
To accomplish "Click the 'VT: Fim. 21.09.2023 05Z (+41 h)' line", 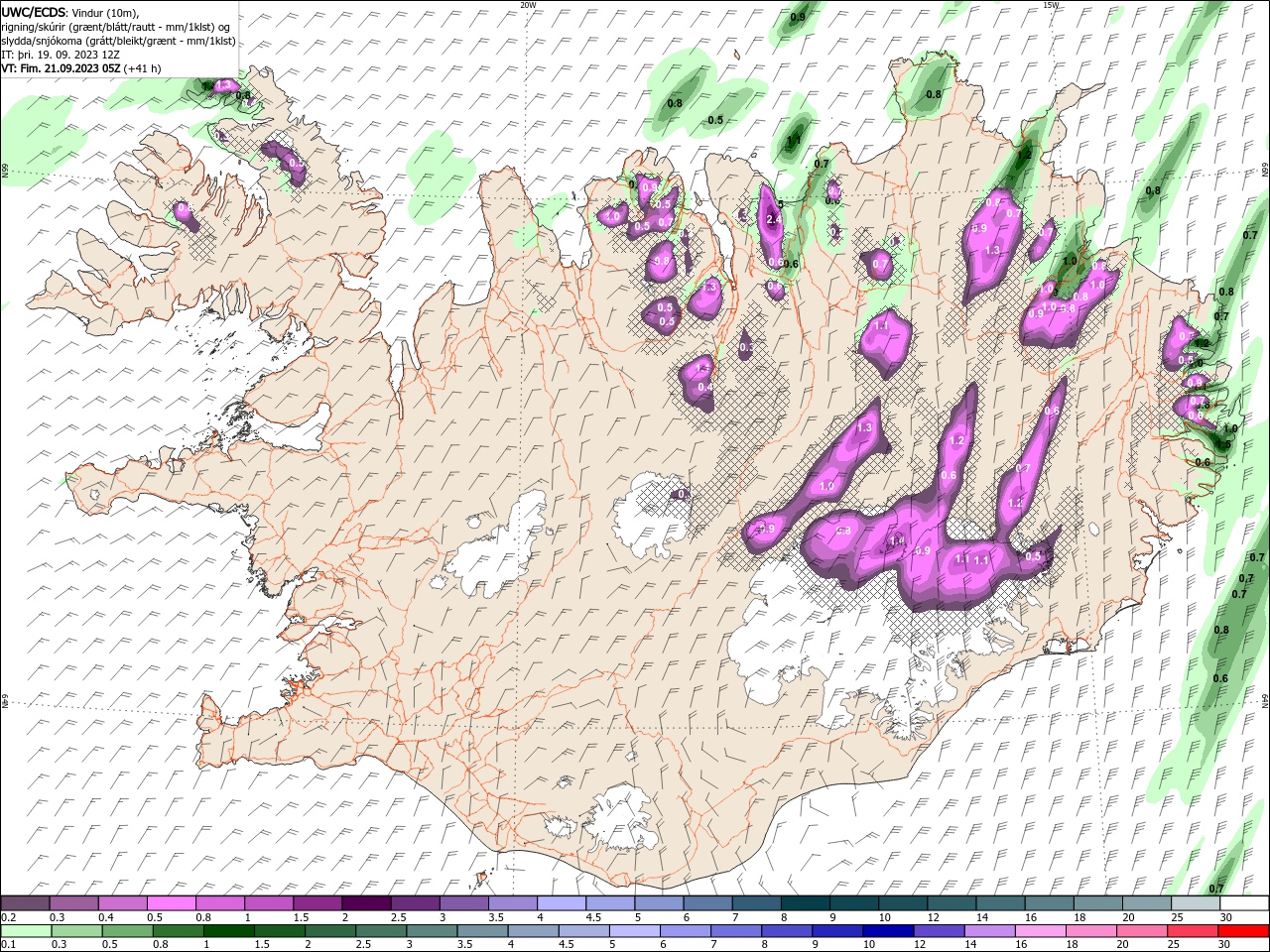I will [81, 68].
